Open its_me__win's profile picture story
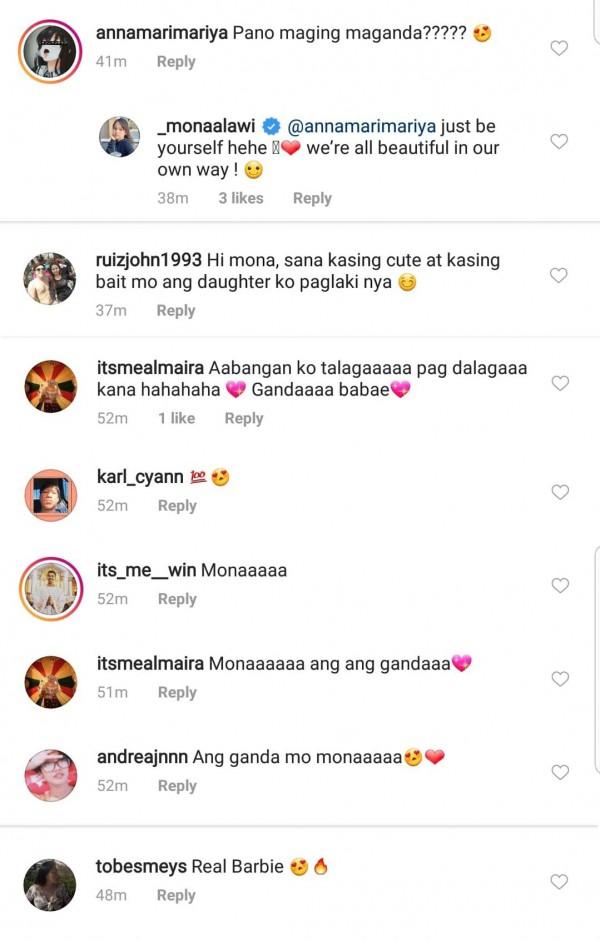The width and height of the screenshot is (600, 941). 51,589
